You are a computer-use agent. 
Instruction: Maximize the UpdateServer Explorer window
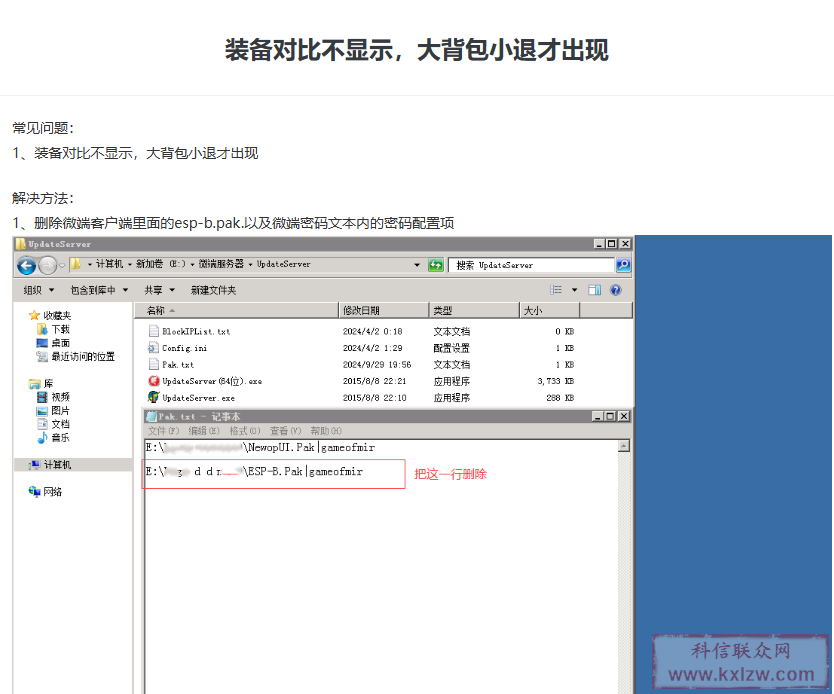(612, 244)
